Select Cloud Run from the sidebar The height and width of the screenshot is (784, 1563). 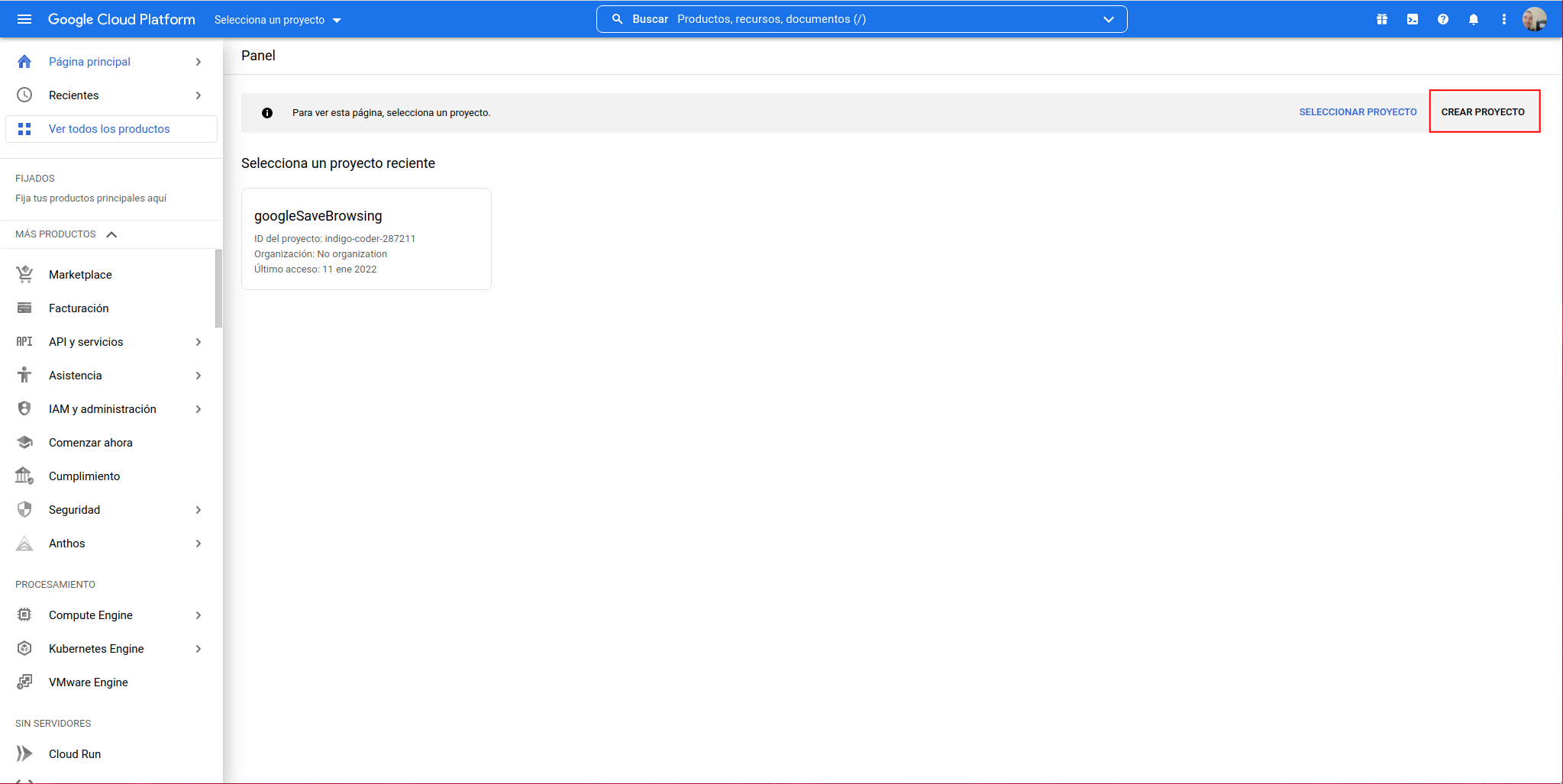tap(75, 753)
